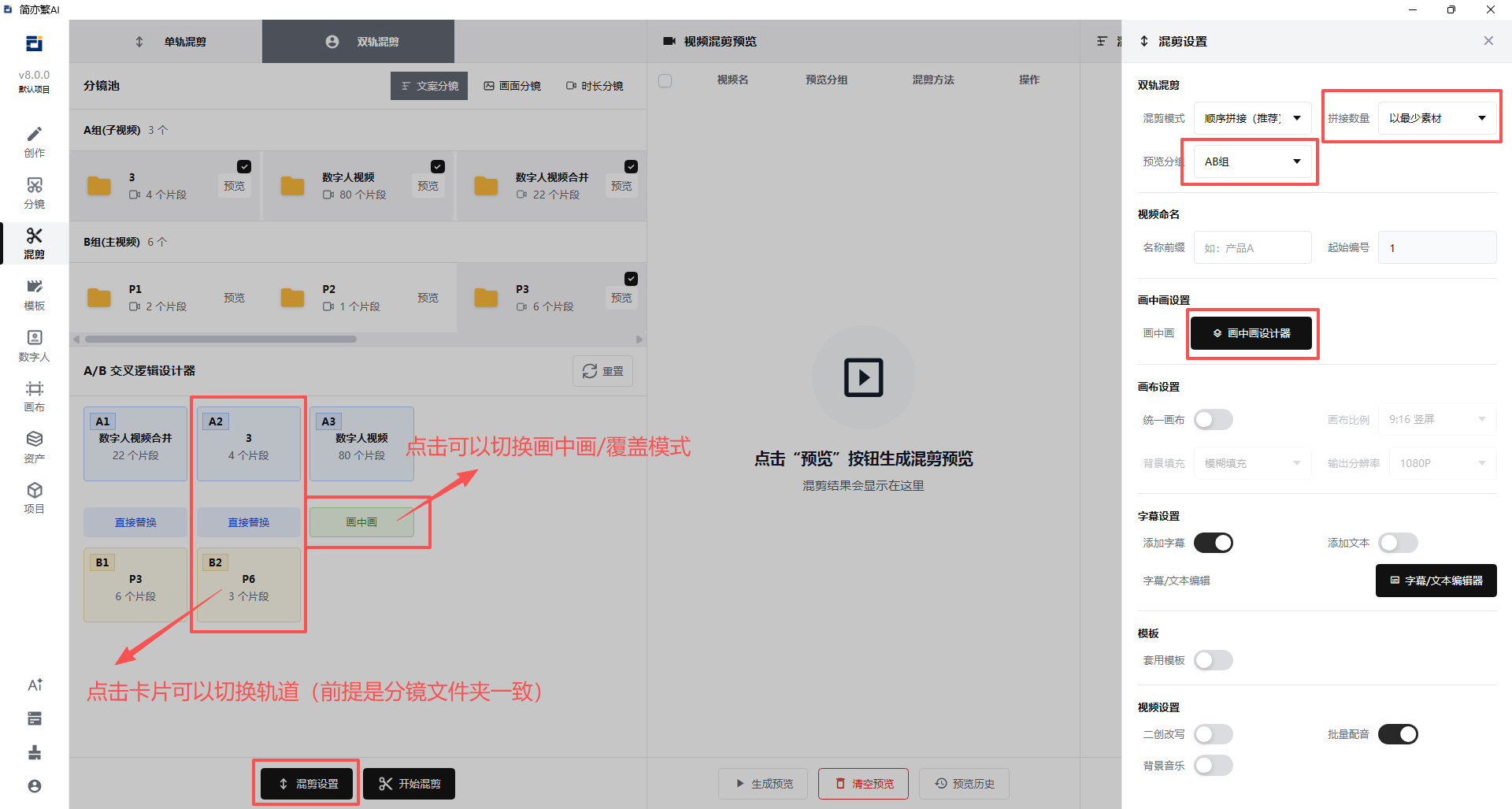Click the 开始混剪 button

(x=409, y=784)
